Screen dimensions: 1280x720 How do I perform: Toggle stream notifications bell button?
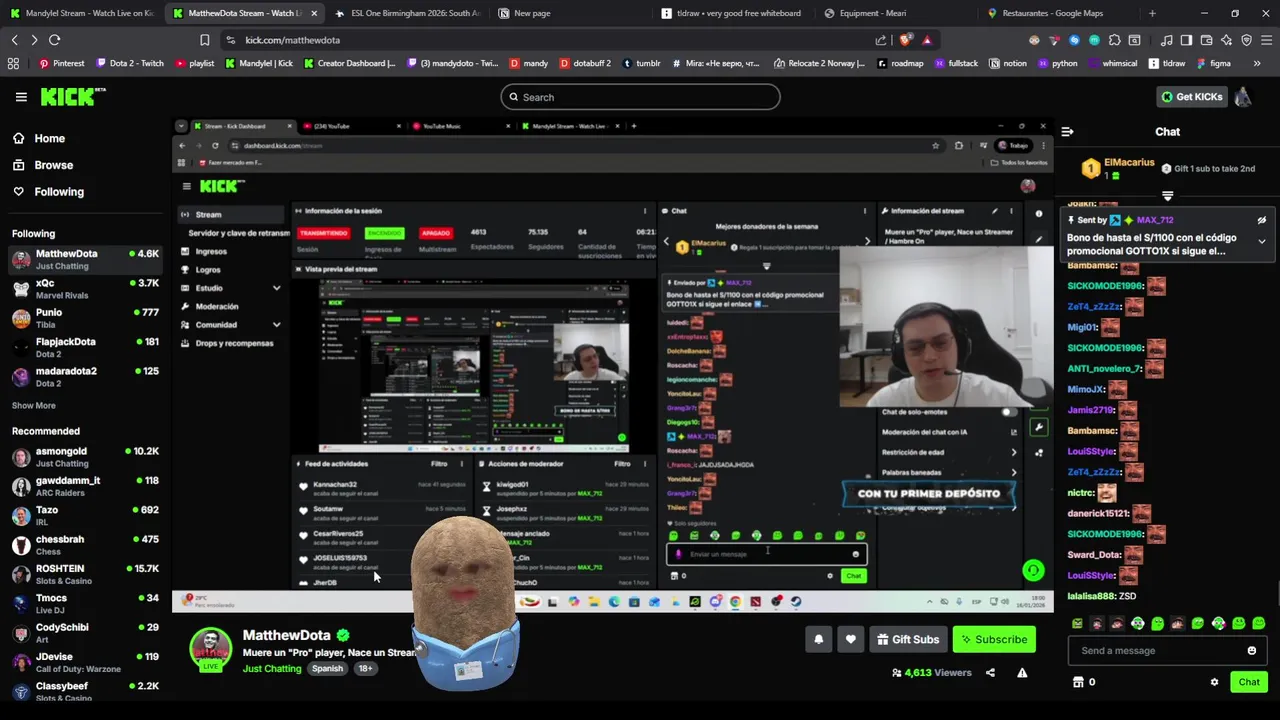(819, 640)
